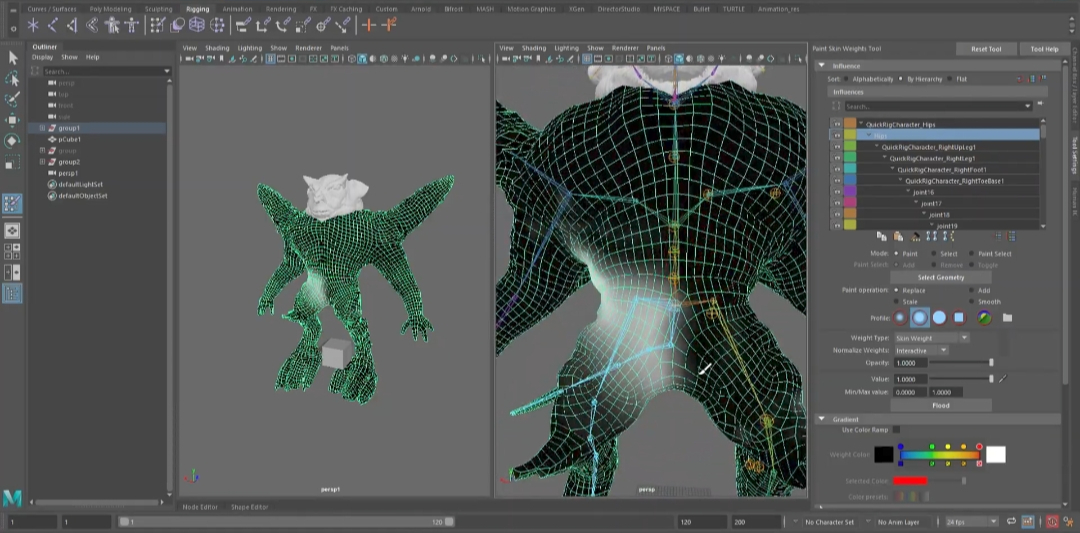Screen dimensions: 1080x533
Task: Click the Cluster deformer shelf icon
Action: tap(218, 25)
